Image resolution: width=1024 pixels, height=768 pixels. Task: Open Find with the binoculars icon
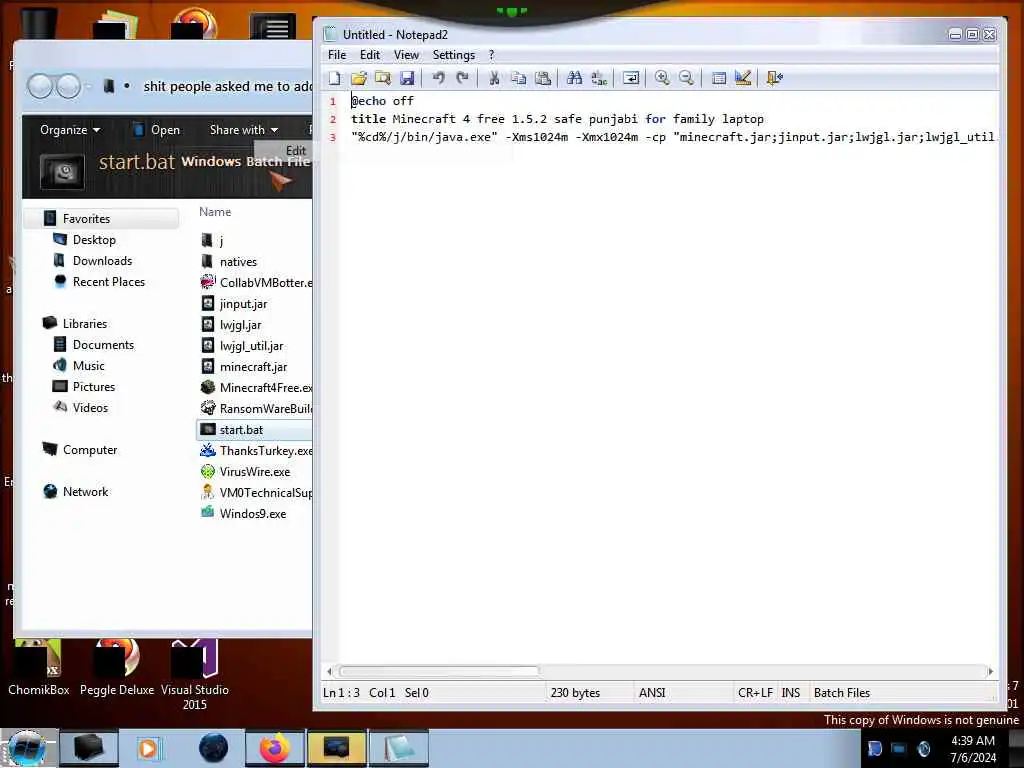[575, 78]
